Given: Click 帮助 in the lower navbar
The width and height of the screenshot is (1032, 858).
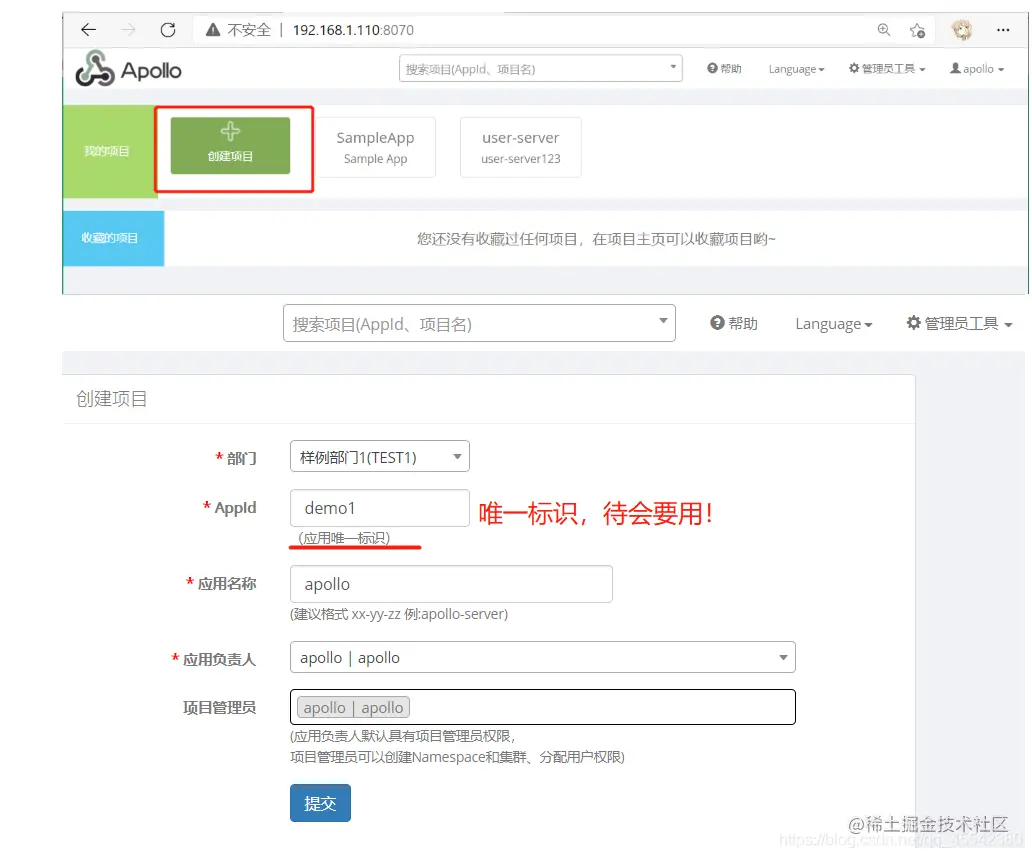Looking at the screenshot, I should (734, 323).
